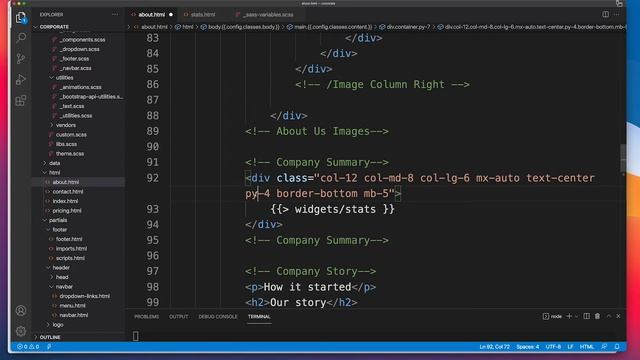
Task: Split the terminal panel
Action: click(587, 316)
